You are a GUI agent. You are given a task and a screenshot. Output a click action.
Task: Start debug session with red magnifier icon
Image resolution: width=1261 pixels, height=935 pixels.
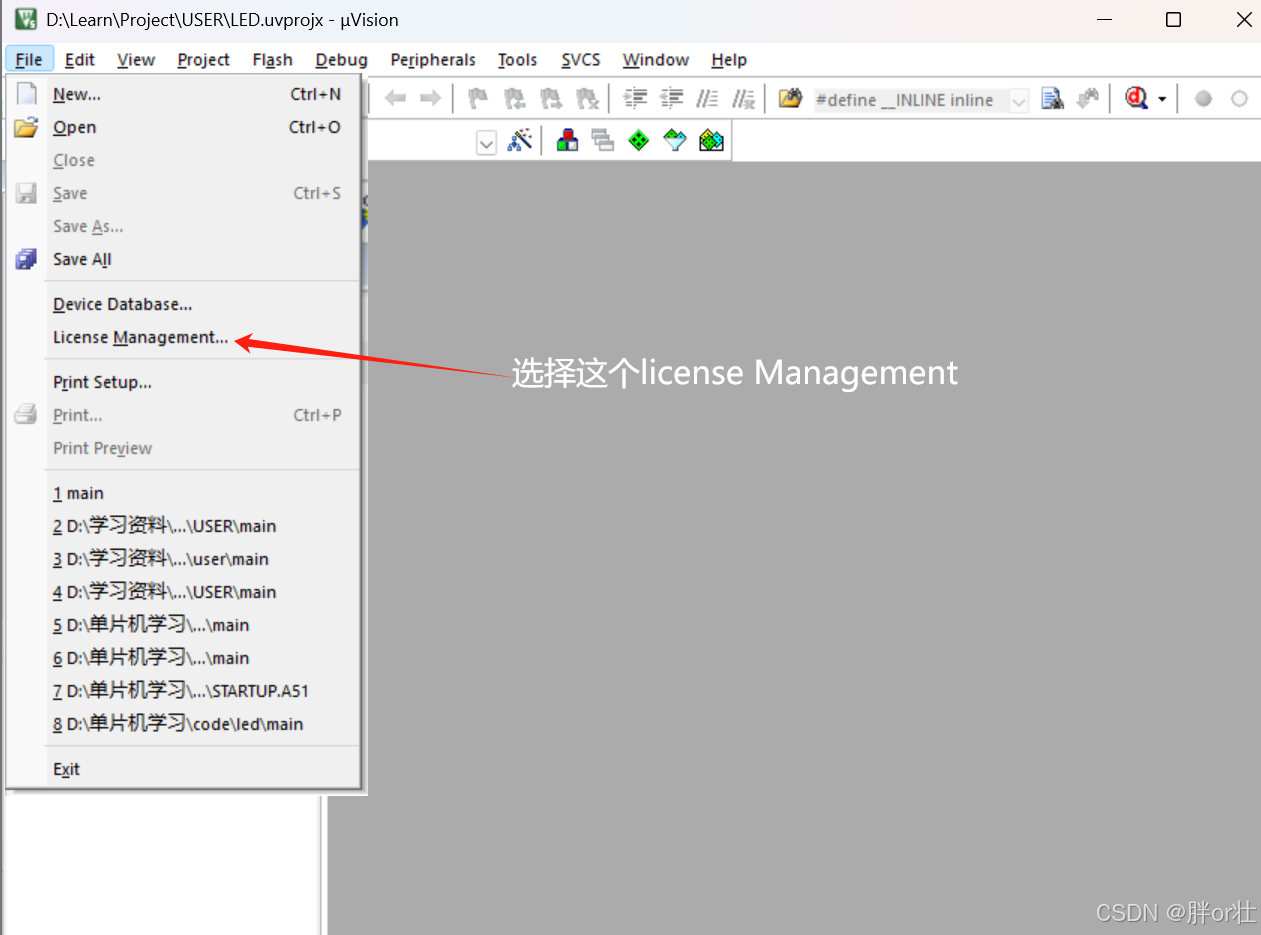pos(1136,98)
